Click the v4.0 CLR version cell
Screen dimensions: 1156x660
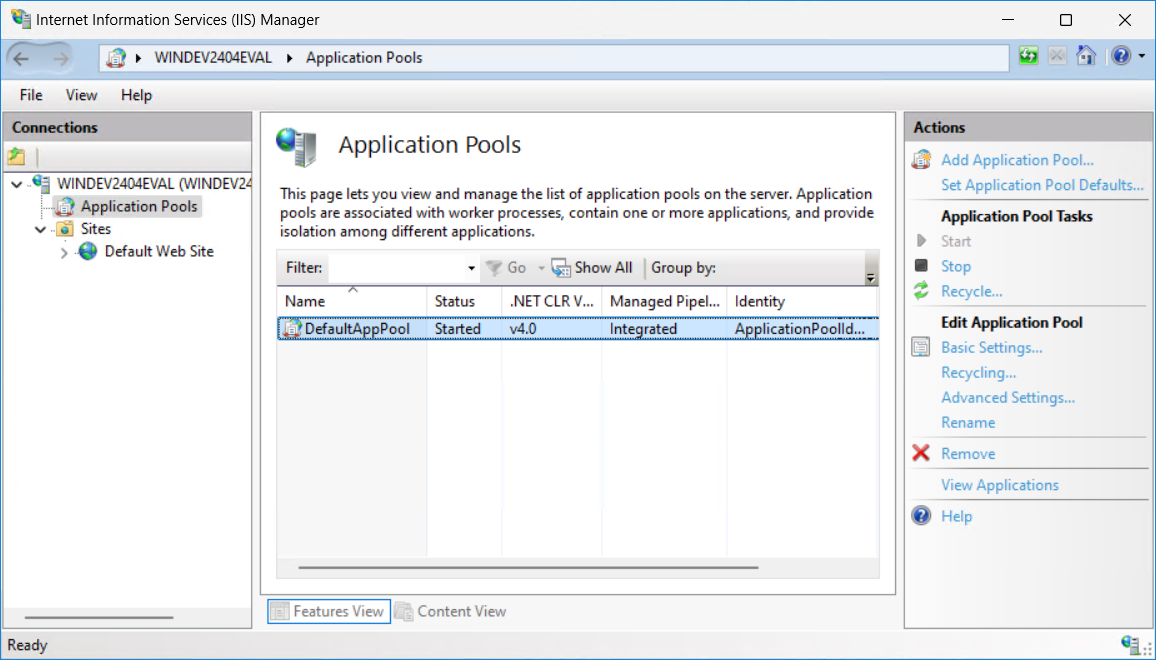tap(523, 329)
